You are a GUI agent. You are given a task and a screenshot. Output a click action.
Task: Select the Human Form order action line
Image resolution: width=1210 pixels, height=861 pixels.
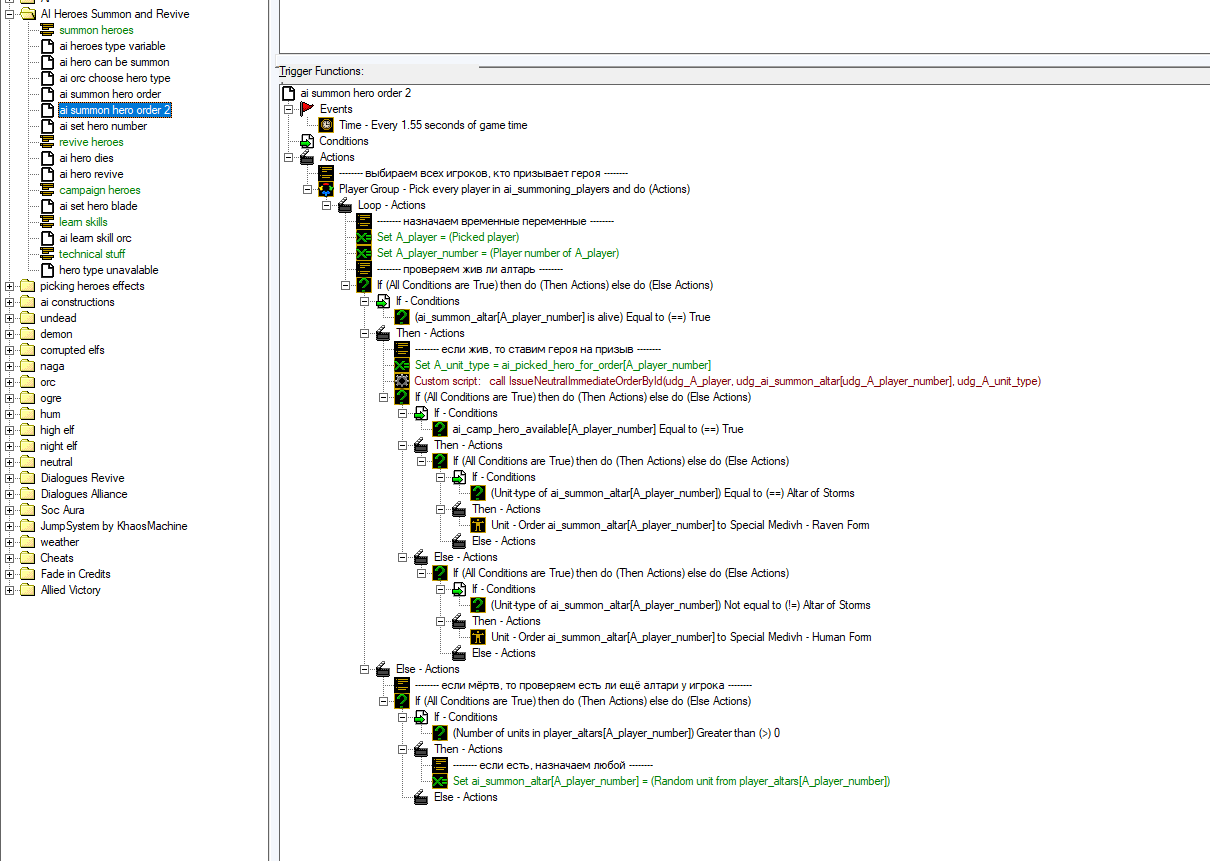coord(680,637)
